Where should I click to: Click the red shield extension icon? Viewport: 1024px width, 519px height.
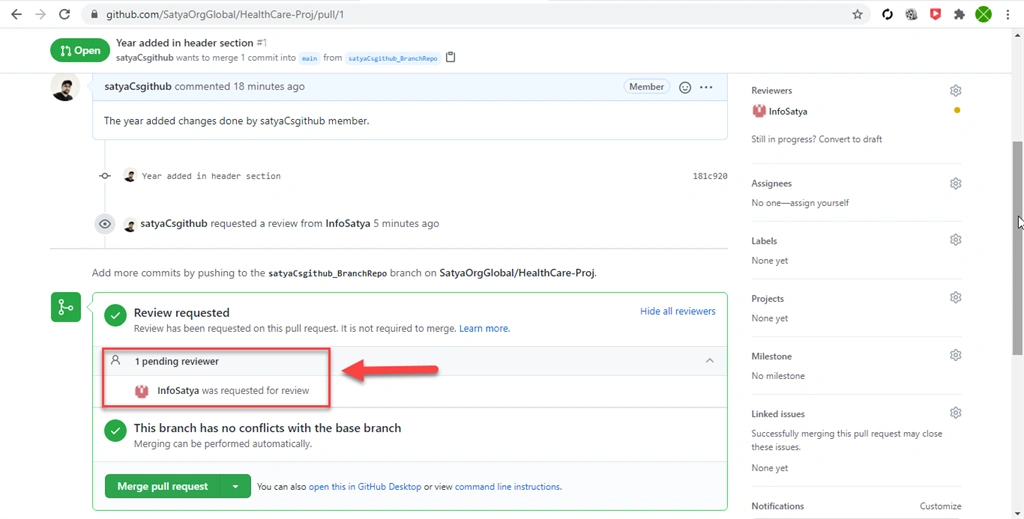935,14
